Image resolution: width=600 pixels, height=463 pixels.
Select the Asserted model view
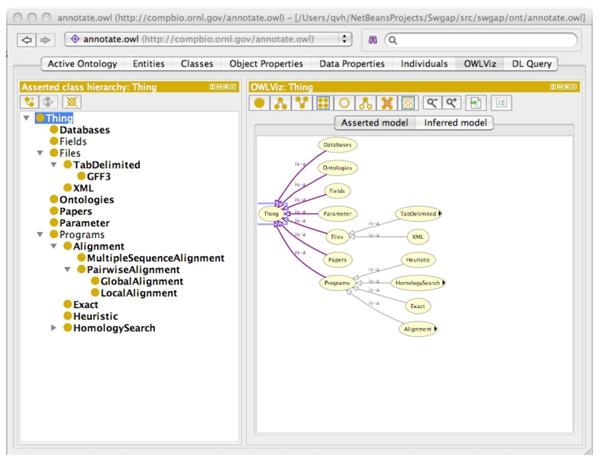(375, 123)
